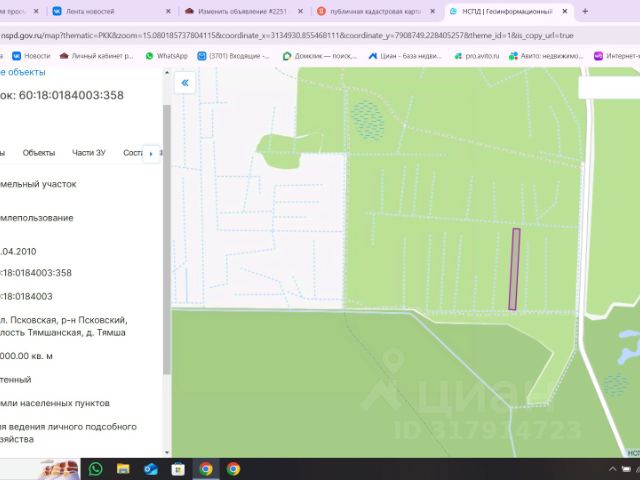
Task: Switch to the Части ЗУ tab
Action: coord(89,153)
